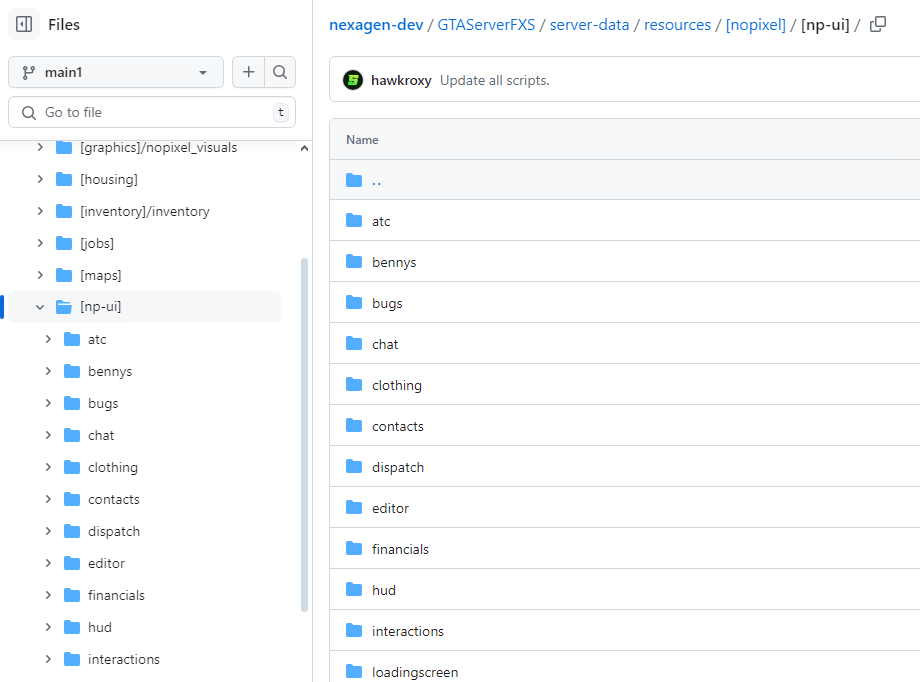This screenshot has height=682, width=920.
Task: Open hawkroxy user profile link
Action: point(401,80)
